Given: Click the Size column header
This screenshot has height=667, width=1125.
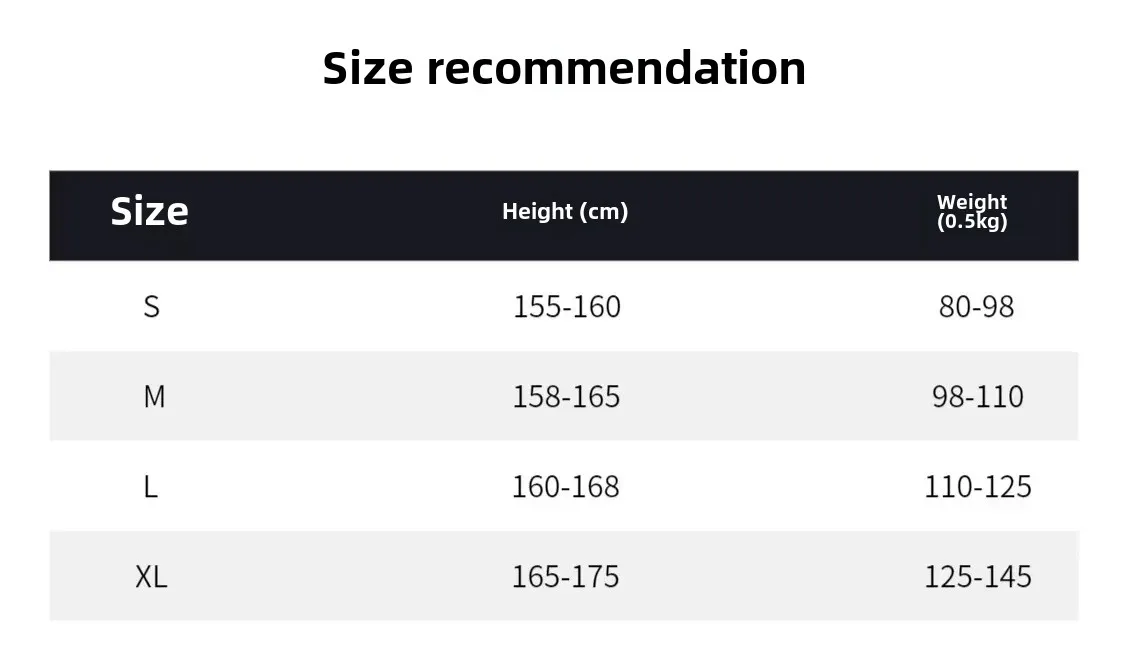Looking at the screenshot, I should [149, 212].
